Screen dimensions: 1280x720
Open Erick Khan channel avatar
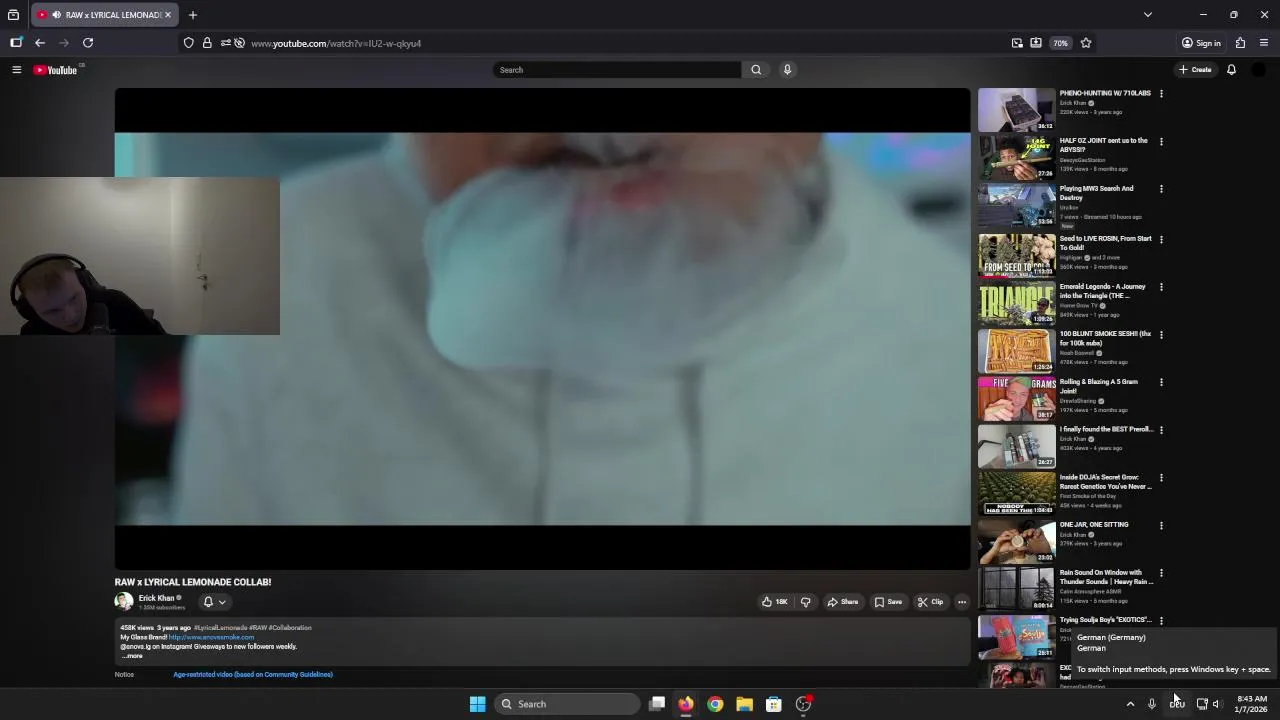(124, 601)
